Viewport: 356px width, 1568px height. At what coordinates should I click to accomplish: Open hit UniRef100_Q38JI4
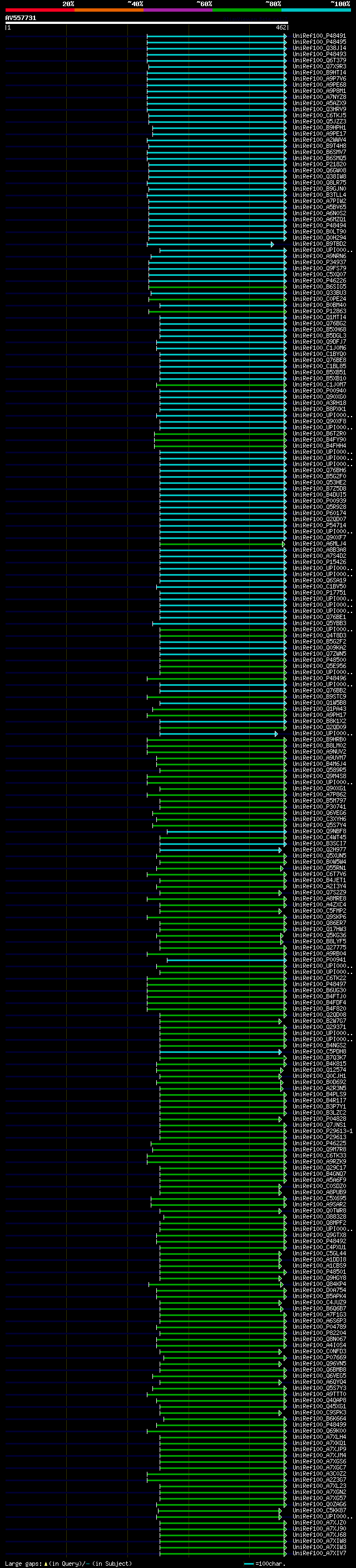[319, 48]
